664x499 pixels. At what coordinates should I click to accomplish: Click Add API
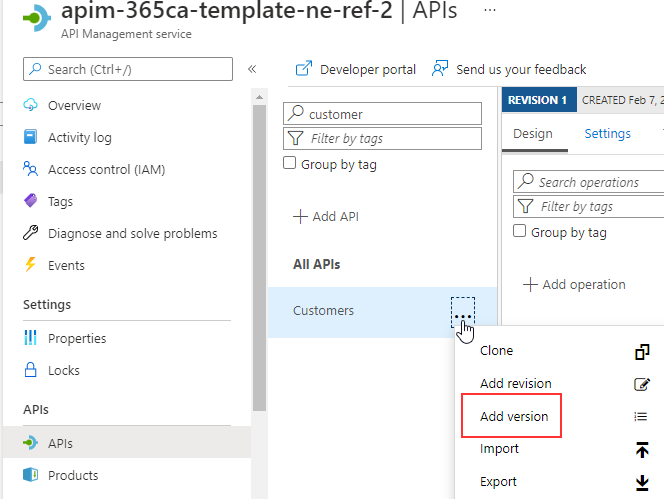(x=326, y=216)
